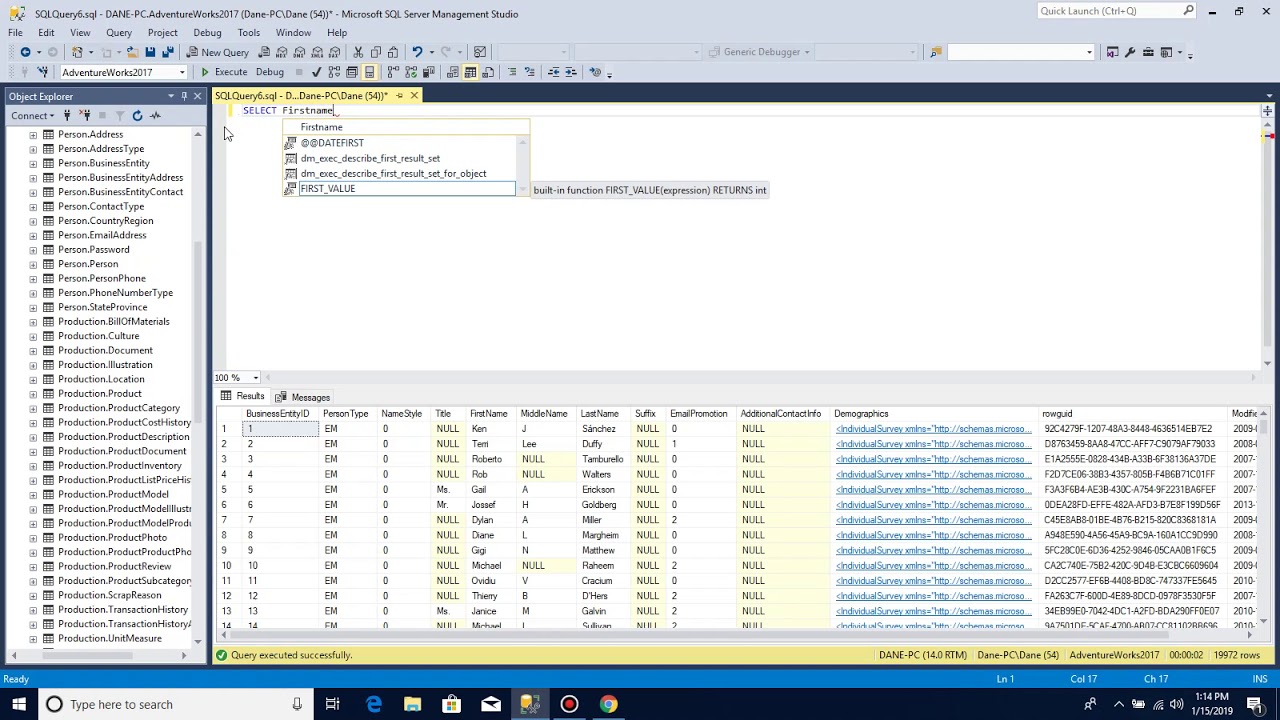Image resolution: width=1280 pixels, height=720 pixels.
Task: Open the Toolbox icon
Action: click(x=1148, y=52)
